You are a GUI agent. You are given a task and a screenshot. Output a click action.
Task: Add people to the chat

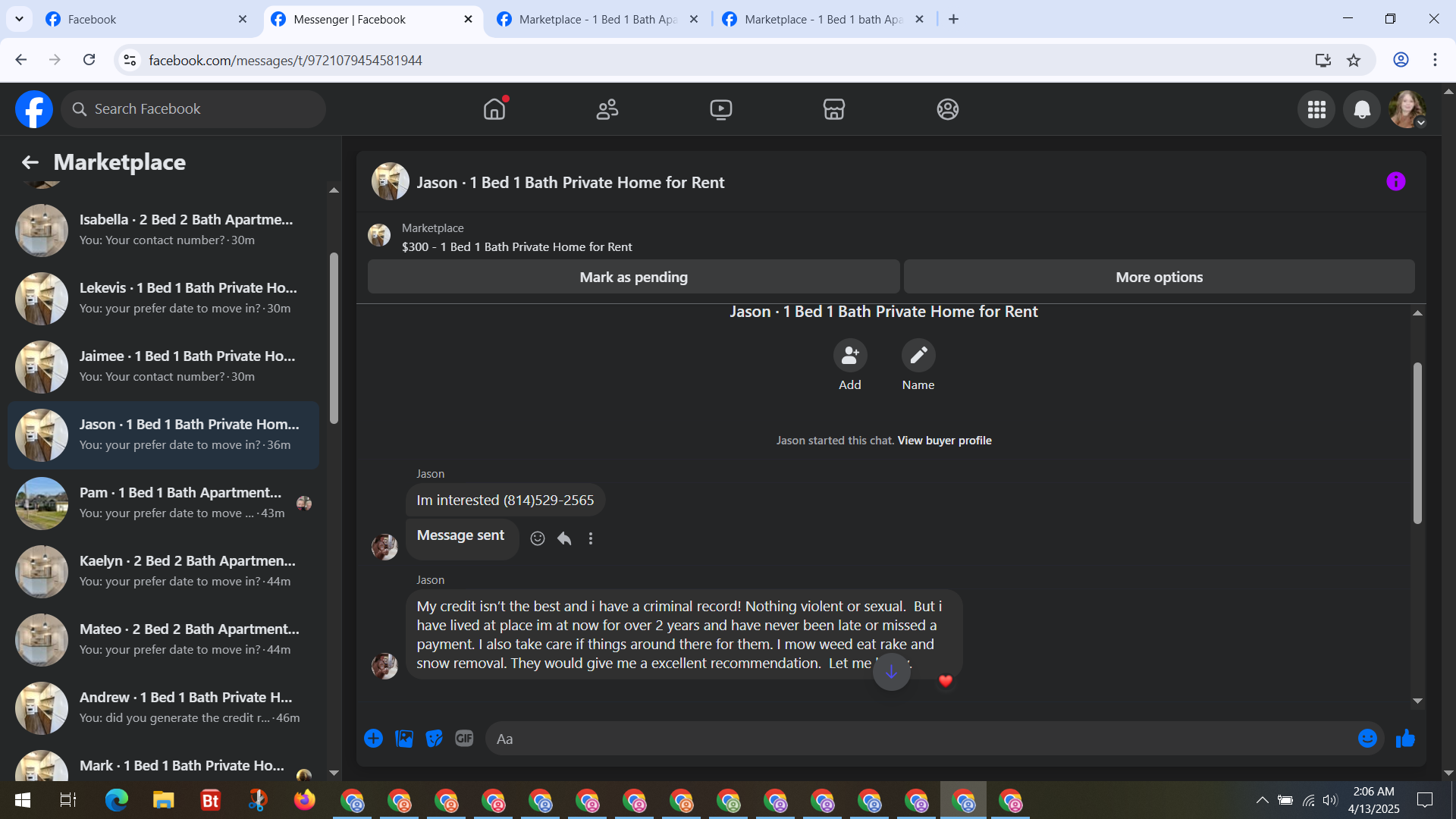850,355
